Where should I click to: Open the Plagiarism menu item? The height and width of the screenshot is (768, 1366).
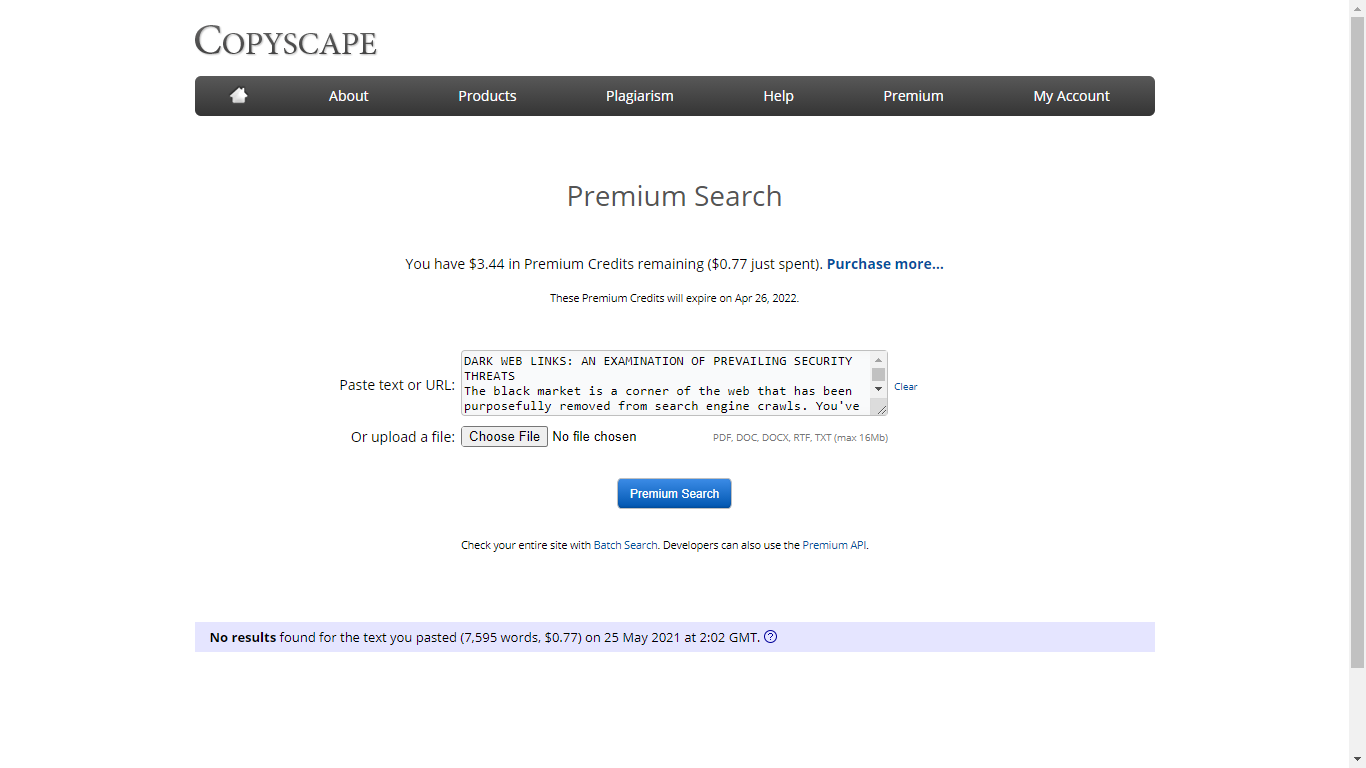pyautogui.click(x=639, y=96)
